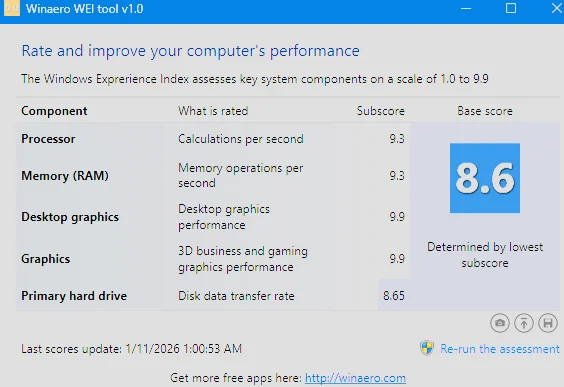
Task: Minimize the Winaero WEI tool window
Action: click(466, 9)
